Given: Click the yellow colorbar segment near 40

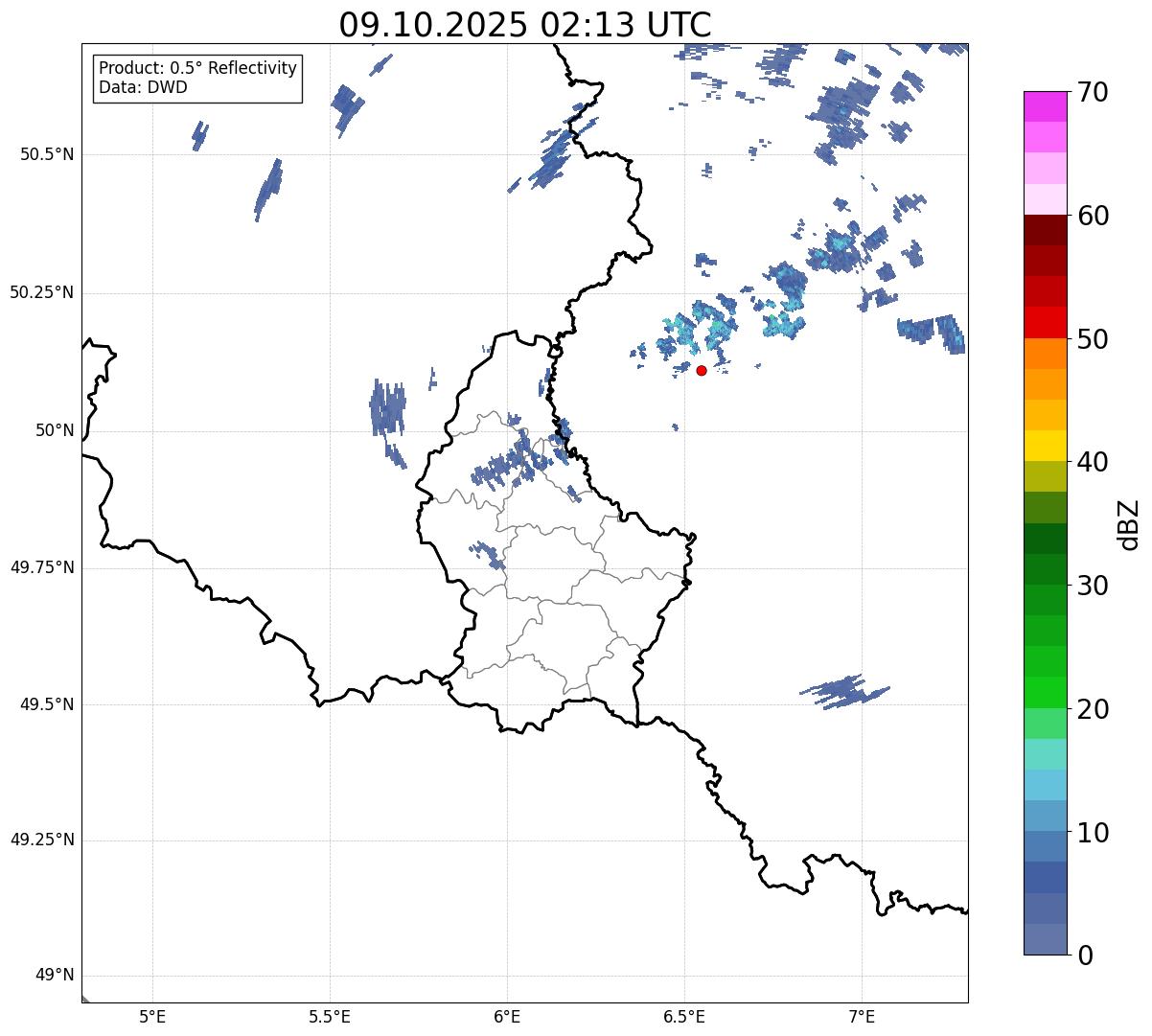Looking at the screenshot, I should (1045, 446).
